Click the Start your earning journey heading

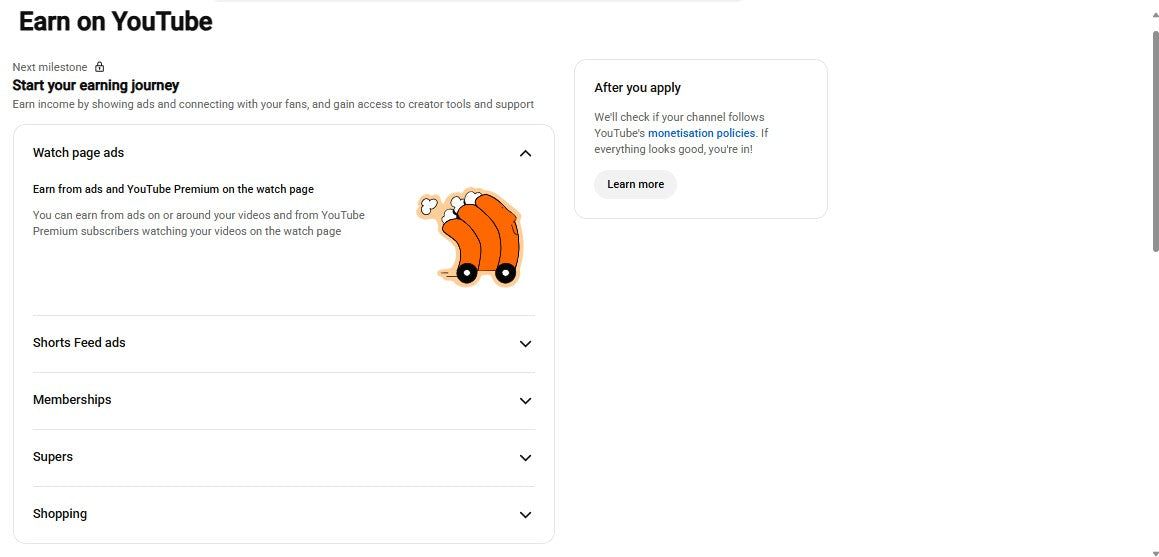pyautogui.click(x=95, y=85)
